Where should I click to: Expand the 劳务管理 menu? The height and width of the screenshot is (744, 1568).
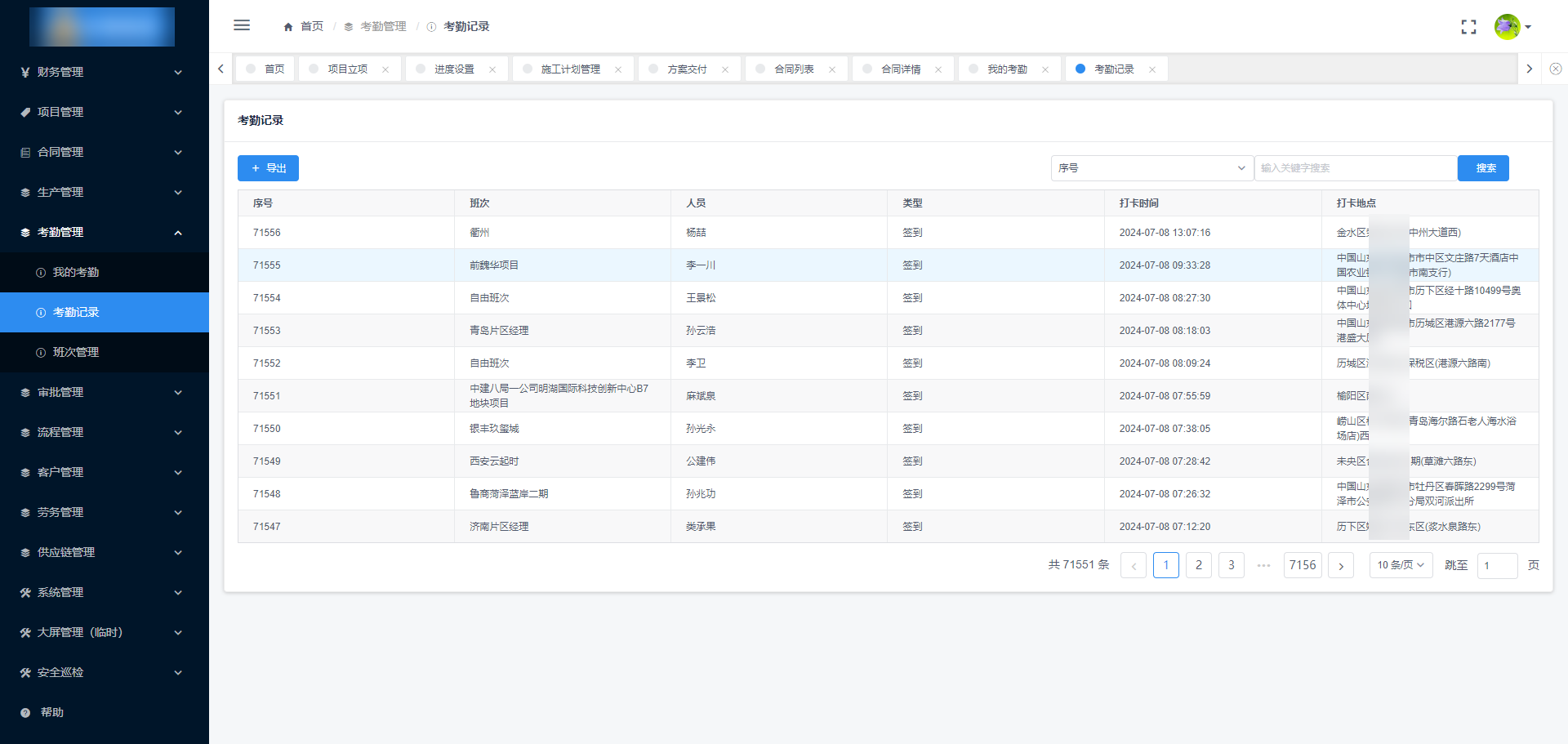pos(105,512)
